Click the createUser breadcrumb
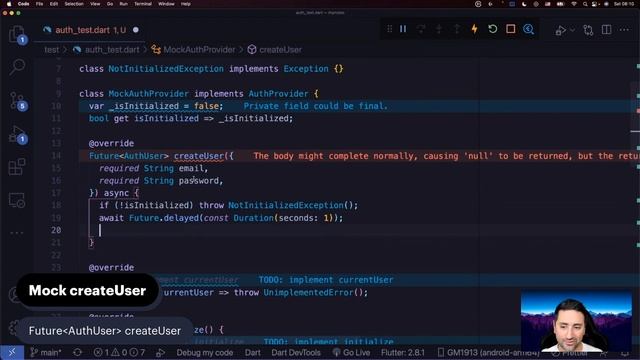The width and height of the screenshot is (640, 360). point(280,50)
